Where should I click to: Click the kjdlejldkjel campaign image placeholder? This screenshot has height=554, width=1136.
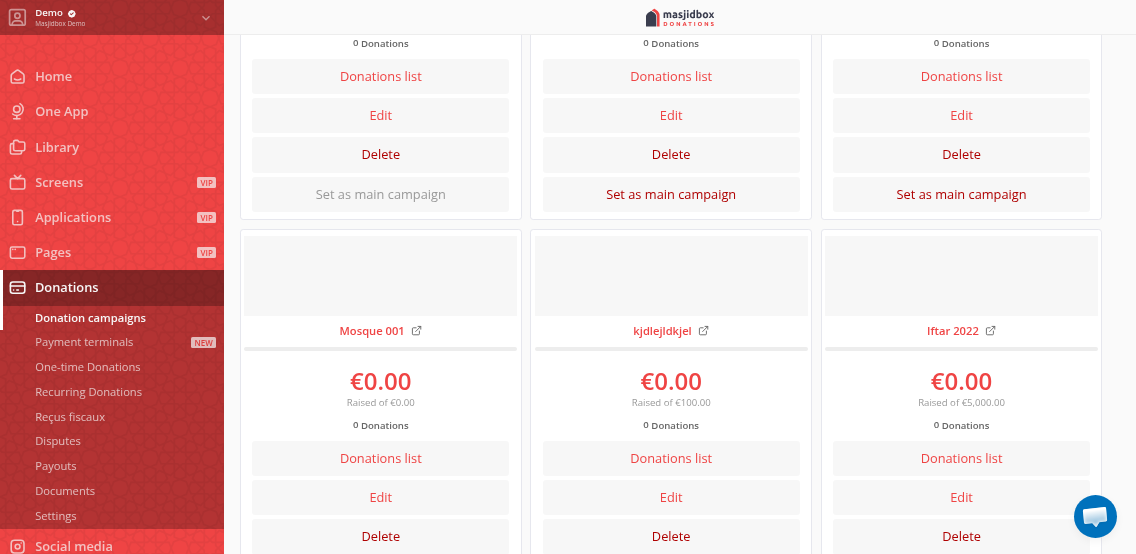671,276
